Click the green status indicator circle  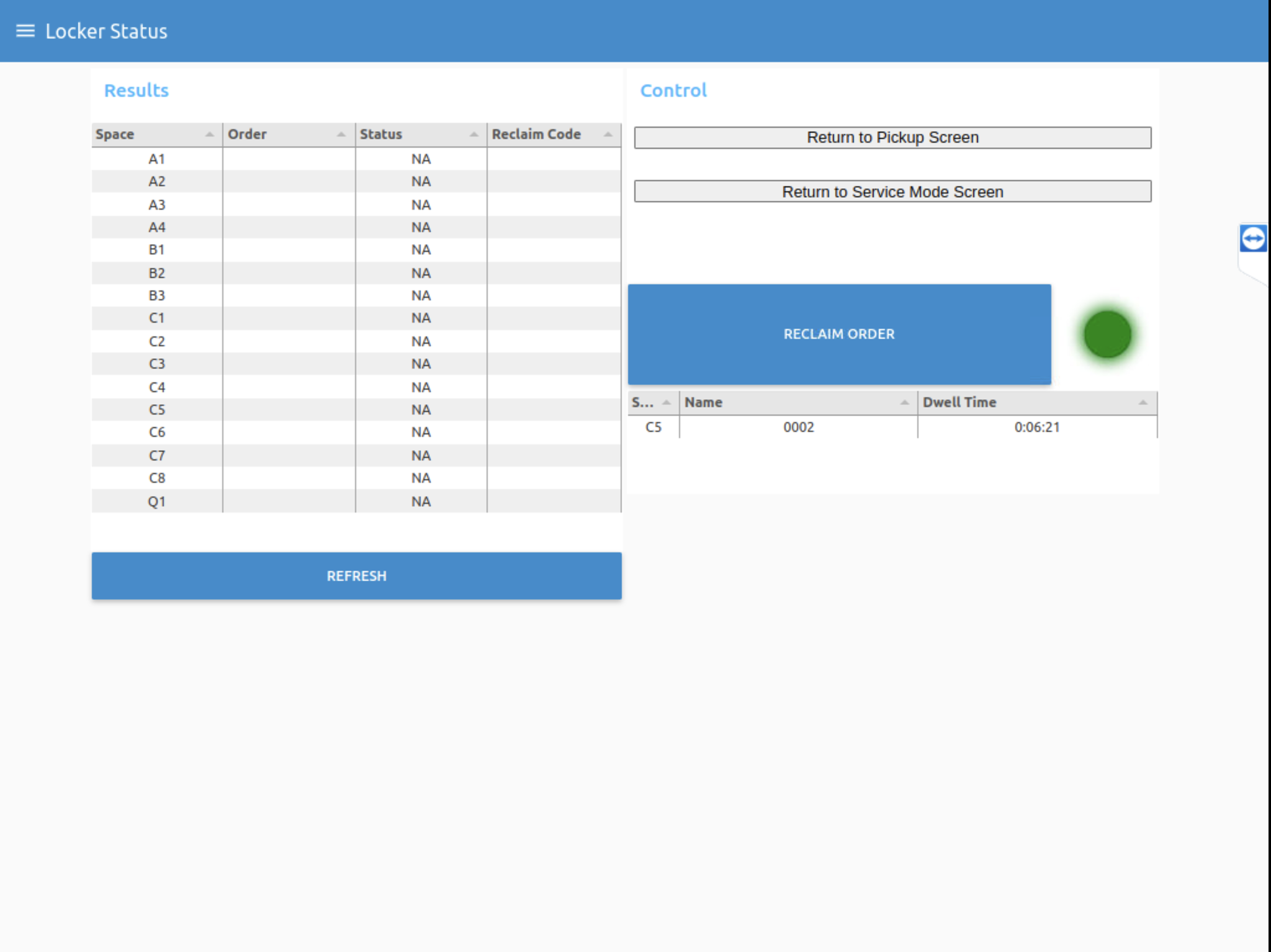[x=1107, y=335]
